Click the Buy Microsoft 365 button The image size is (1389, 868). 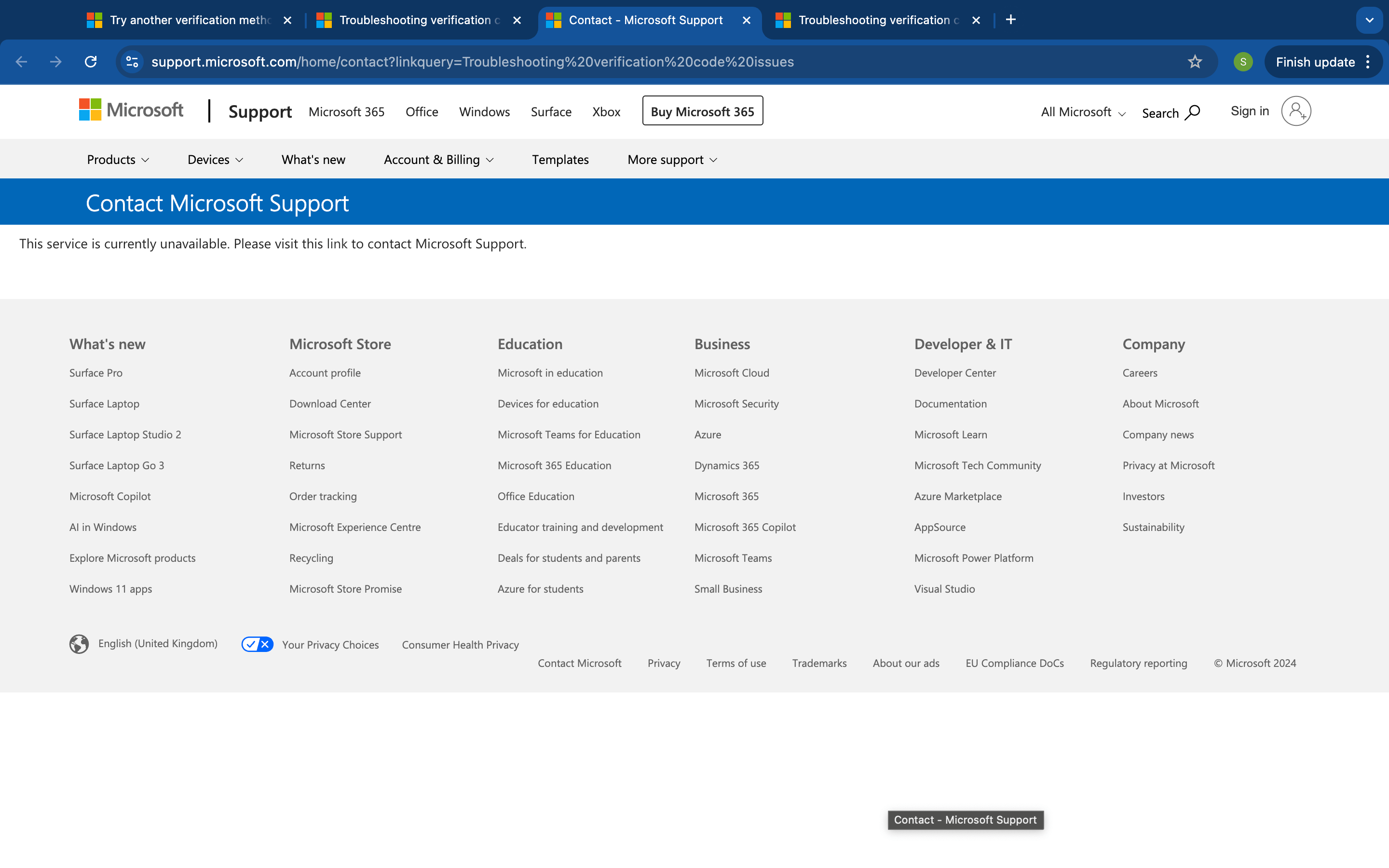(x=702, y=111)
